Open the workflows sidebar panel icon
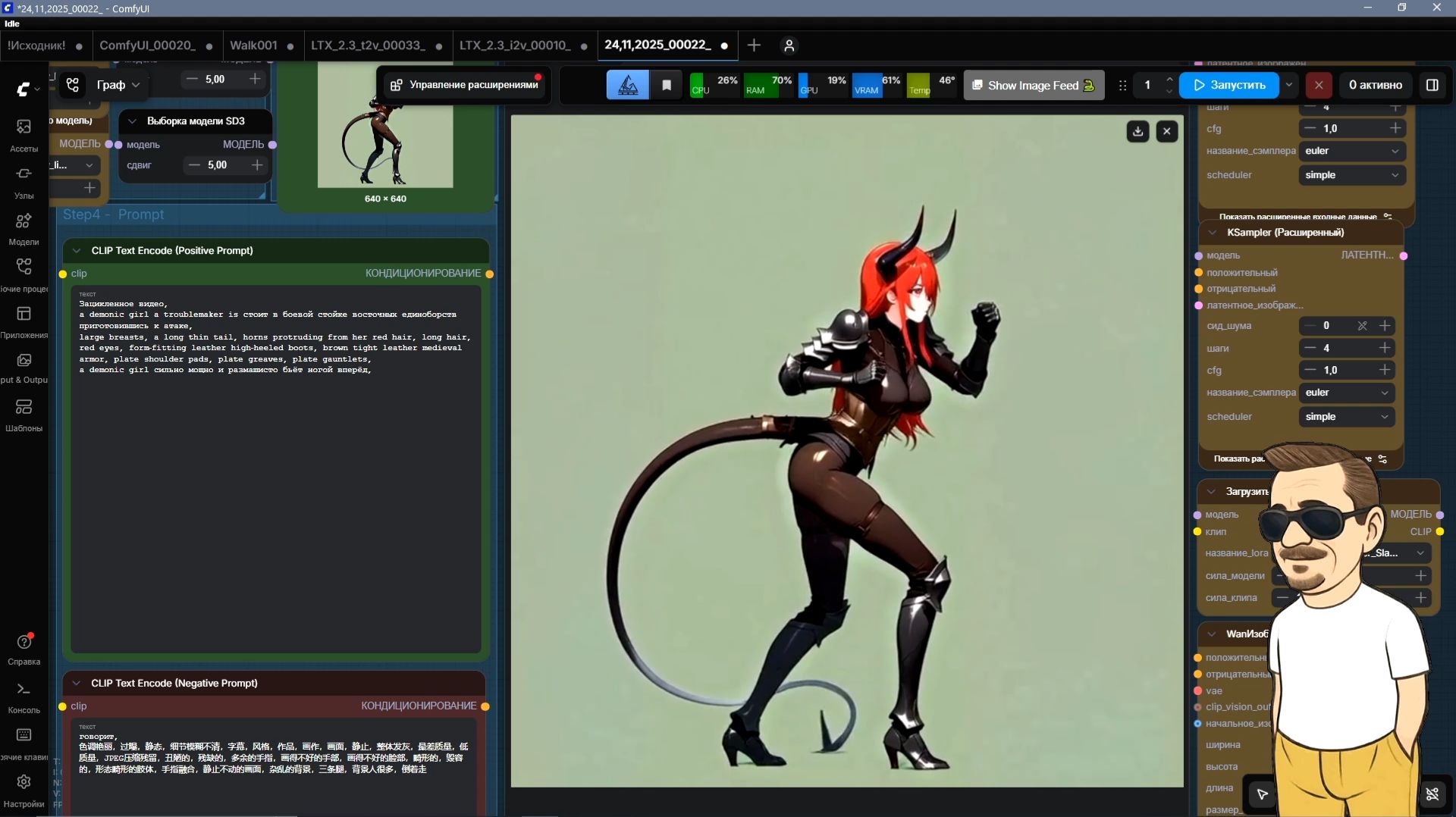Image resolution: width=1456 pixels, height=817 pixels. 24,266
